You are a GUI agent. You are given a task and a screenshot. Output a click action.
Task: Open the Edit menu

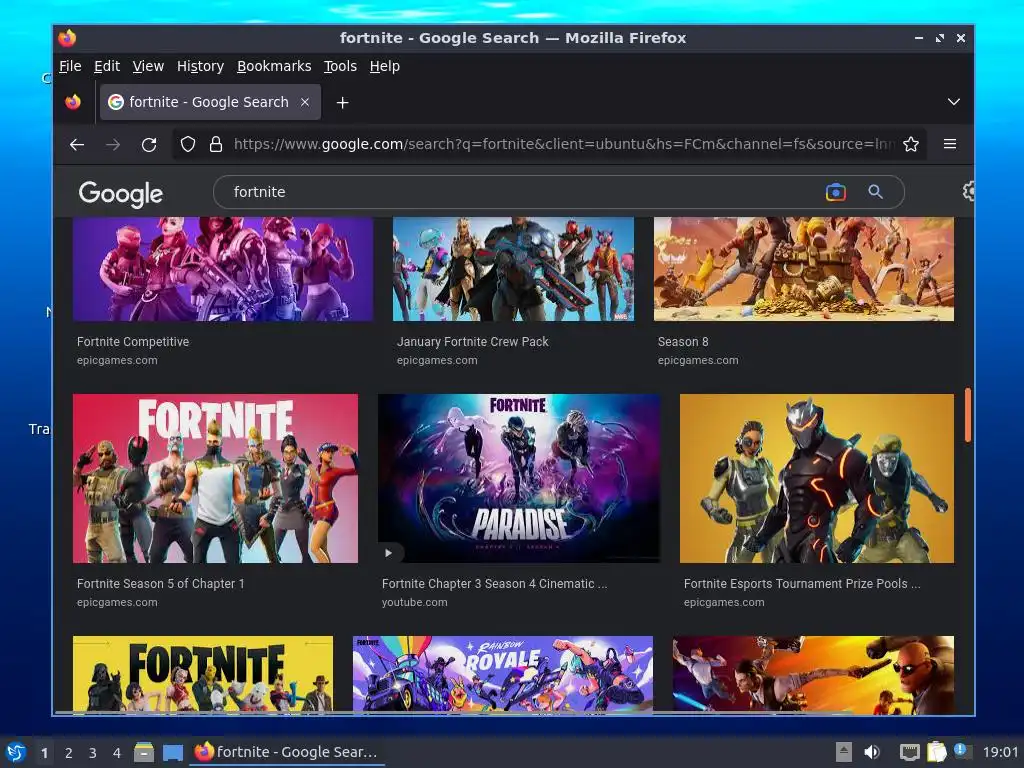pyautogui.click(x=107, y=66)
